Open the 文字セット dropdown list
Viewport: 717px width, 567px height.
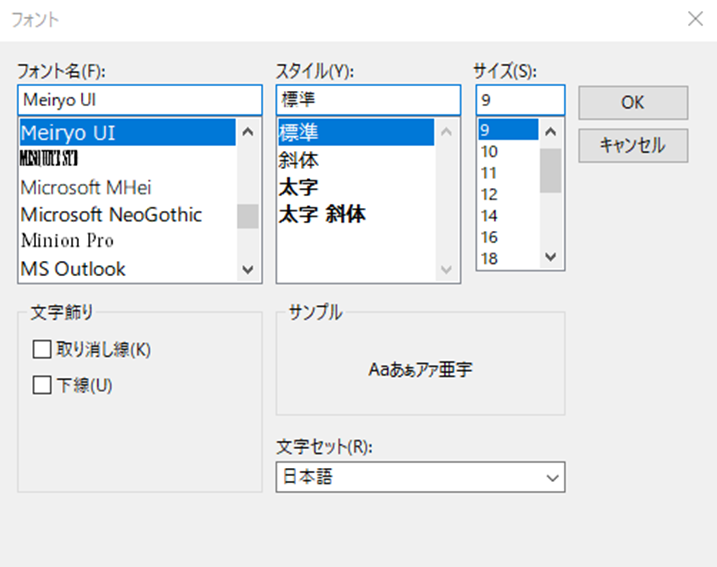420,478
